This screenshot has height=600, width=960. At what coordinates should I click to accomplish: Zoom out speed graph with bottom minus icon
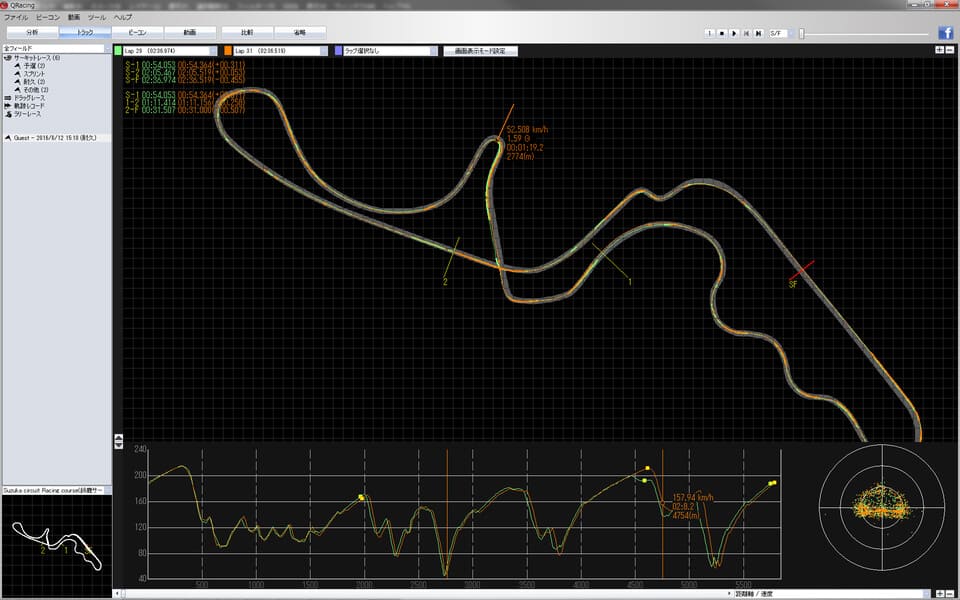coord(950,593)
